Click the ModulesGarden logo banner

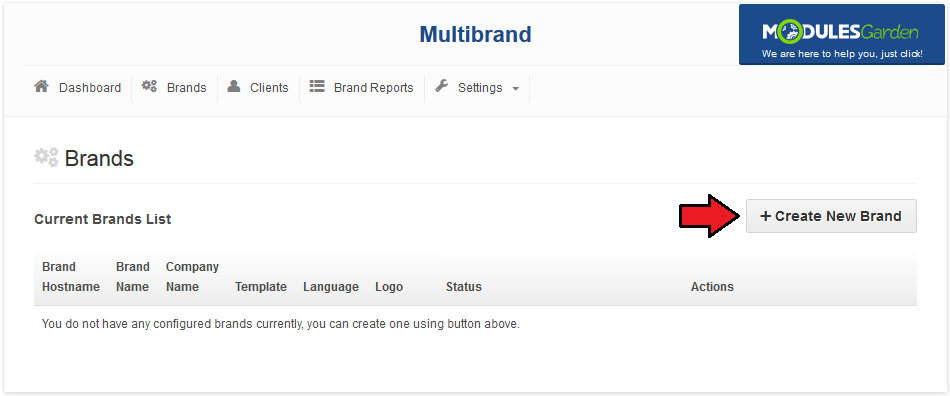[x=842, y=35]
